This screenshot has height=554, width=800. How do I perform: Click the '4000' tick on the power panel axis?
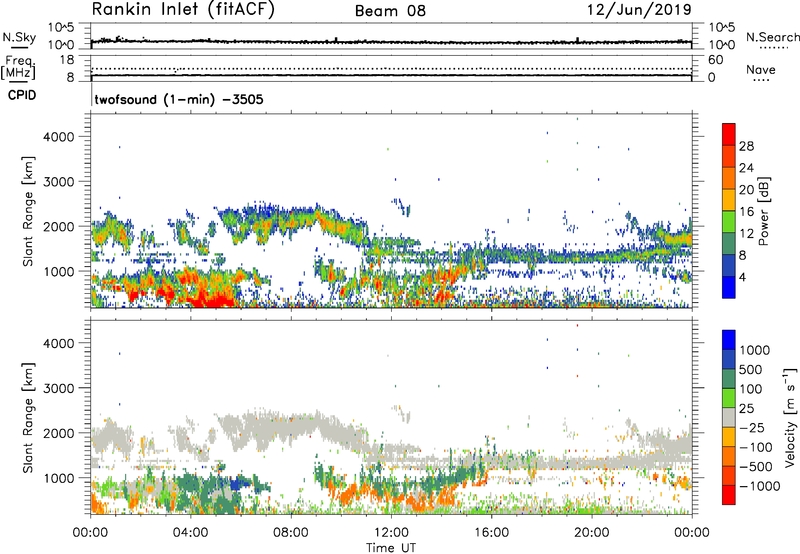[x=59, y=137]
